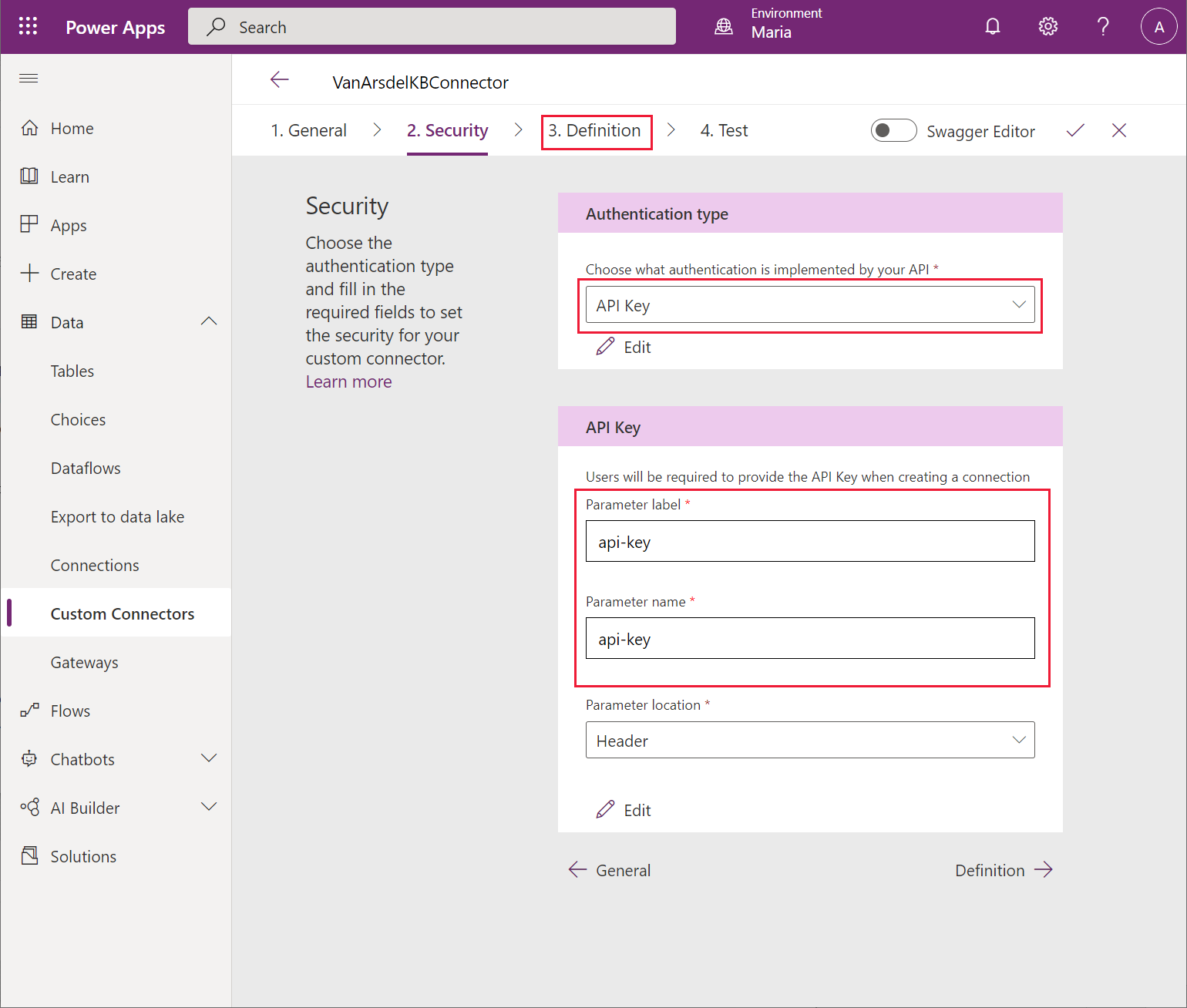The height and width of the screenshot is (1008, 1187).
Task: Switch to the 3. Definition tab
Action: [x=594, y=131]
